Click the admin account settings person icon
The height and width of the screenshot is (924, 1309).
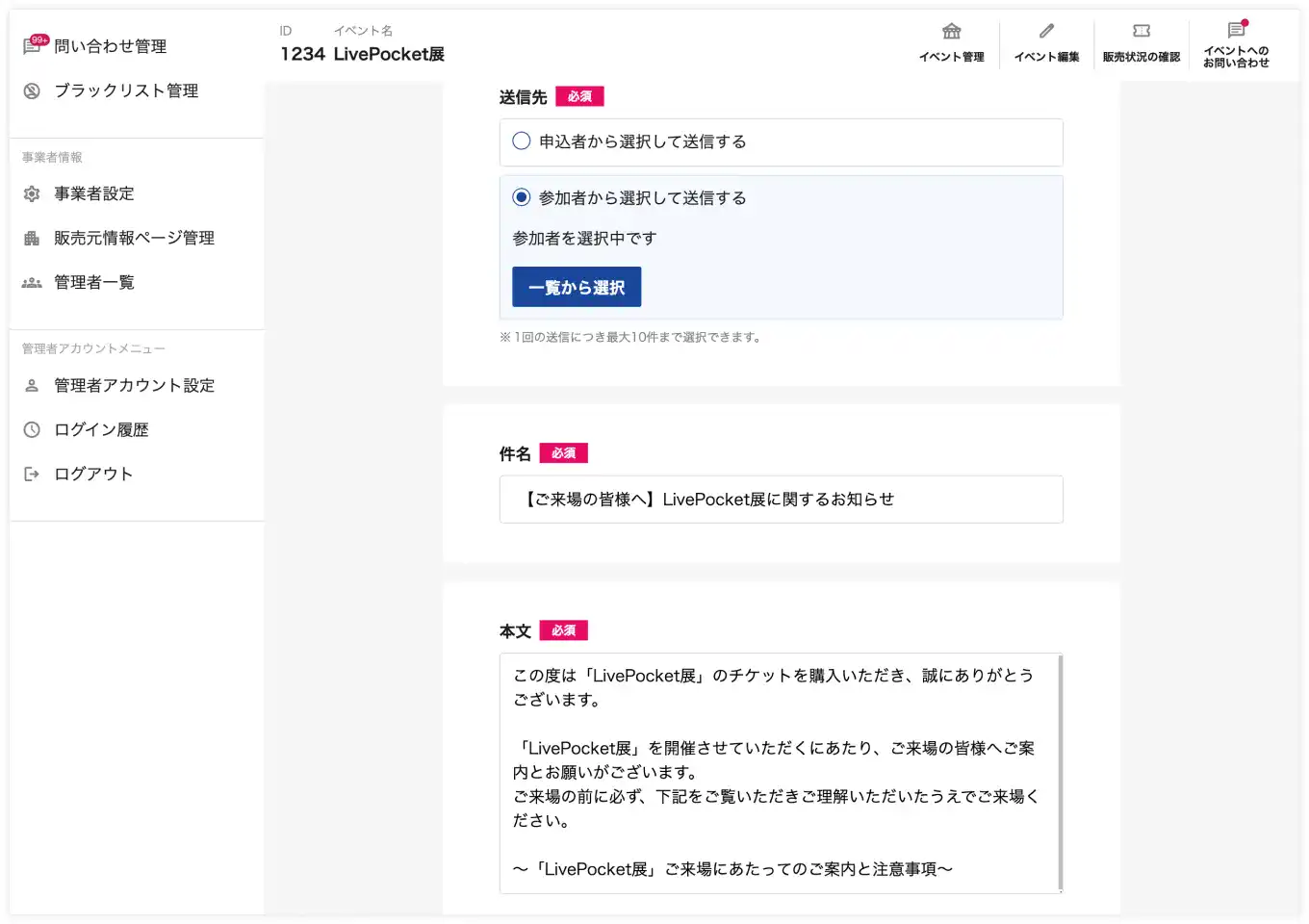tap(32, 386)
